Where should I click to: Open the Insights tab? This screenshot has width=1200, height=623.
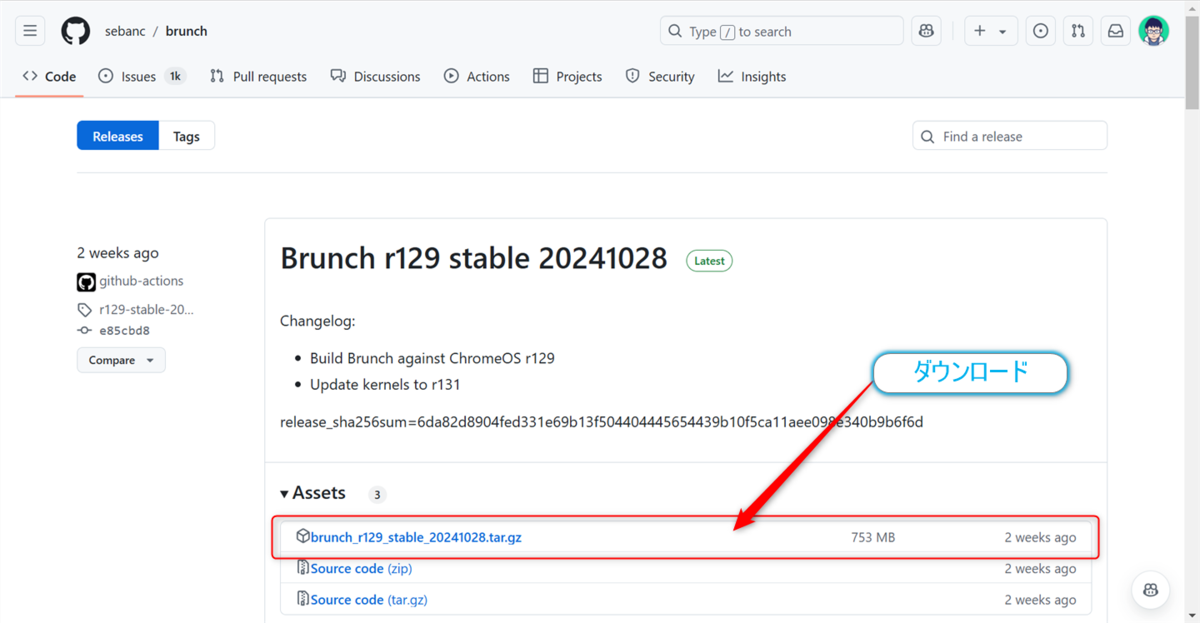point(752,76)
